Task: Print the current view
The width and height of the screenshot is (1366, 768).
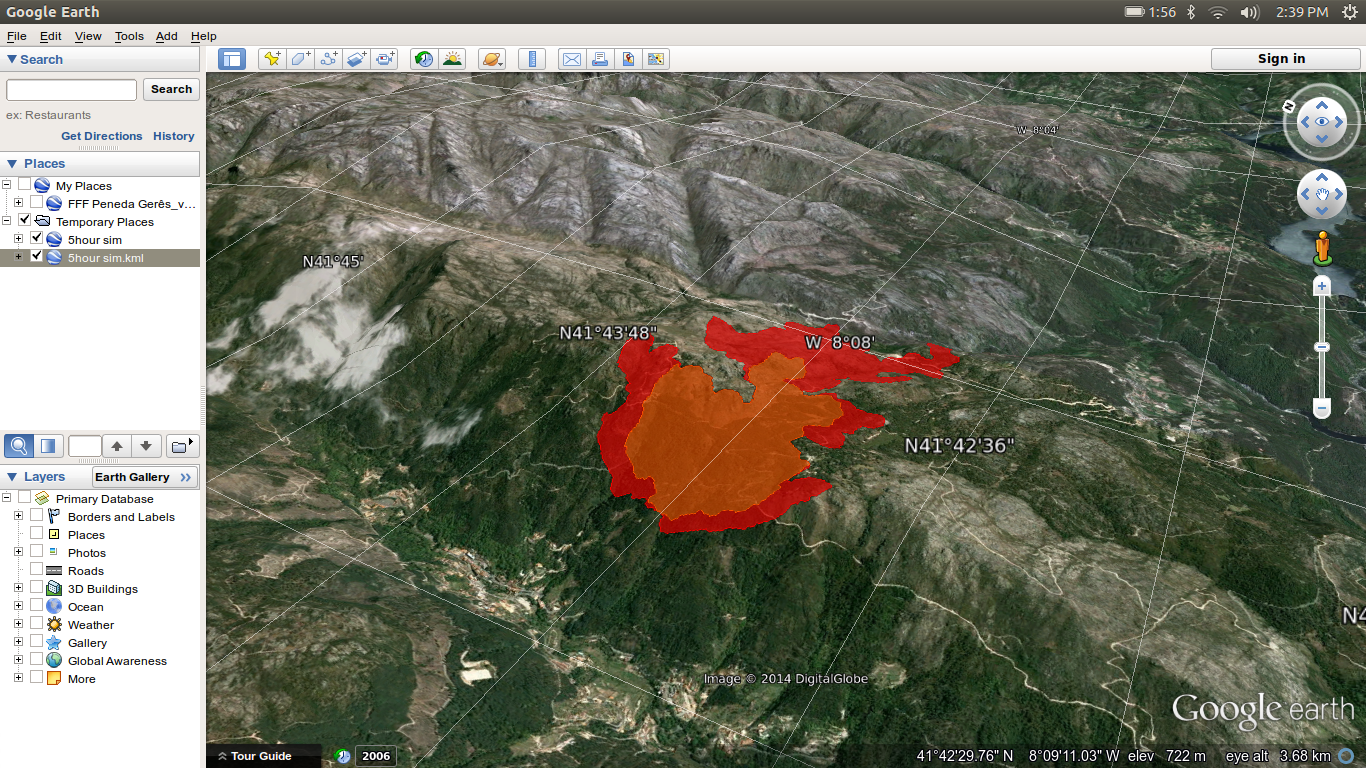Action: coord(600,59)
